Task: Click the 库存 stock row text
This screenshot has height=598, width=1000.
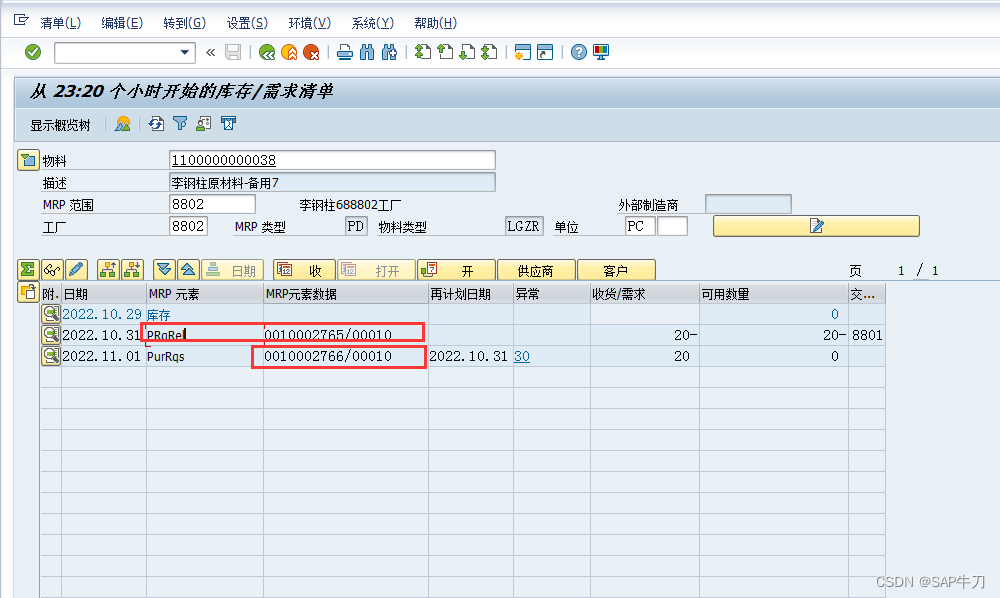Action: [x=159, y=314]
